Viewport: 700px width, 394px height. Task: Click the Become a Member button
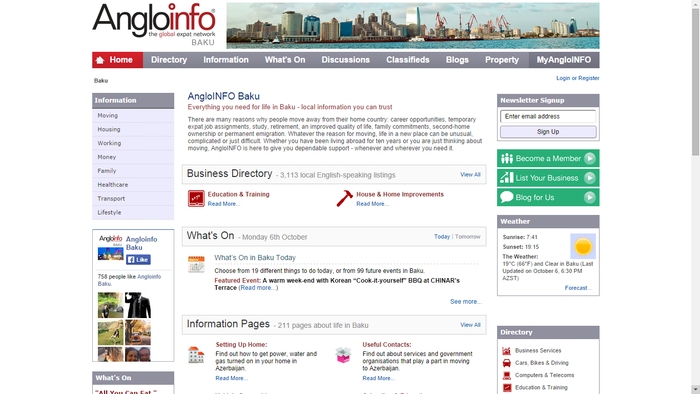[x=548, y=158]
